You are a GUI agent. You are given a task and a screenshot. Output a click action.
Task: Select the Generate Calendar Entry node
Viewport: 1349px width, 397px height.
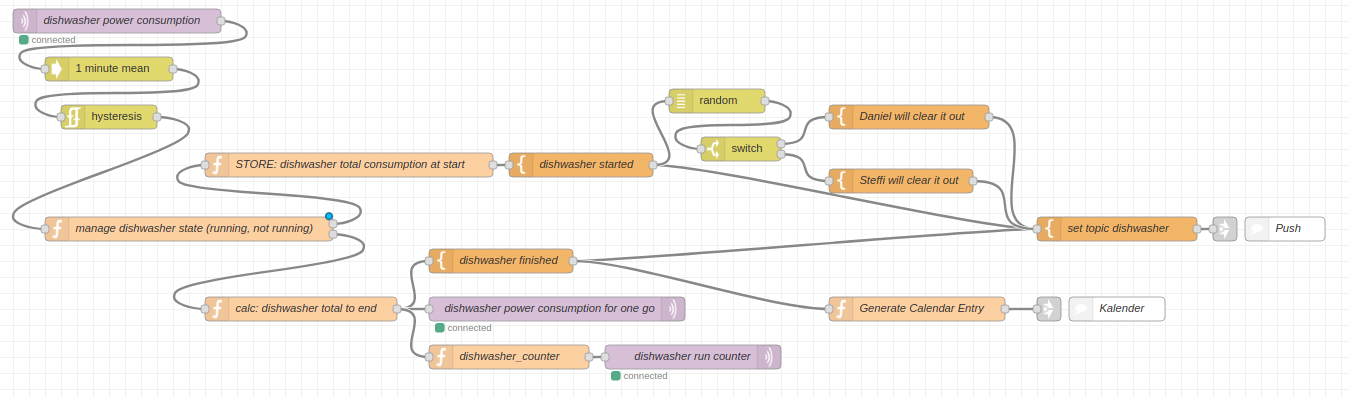(x=917, y=309)
